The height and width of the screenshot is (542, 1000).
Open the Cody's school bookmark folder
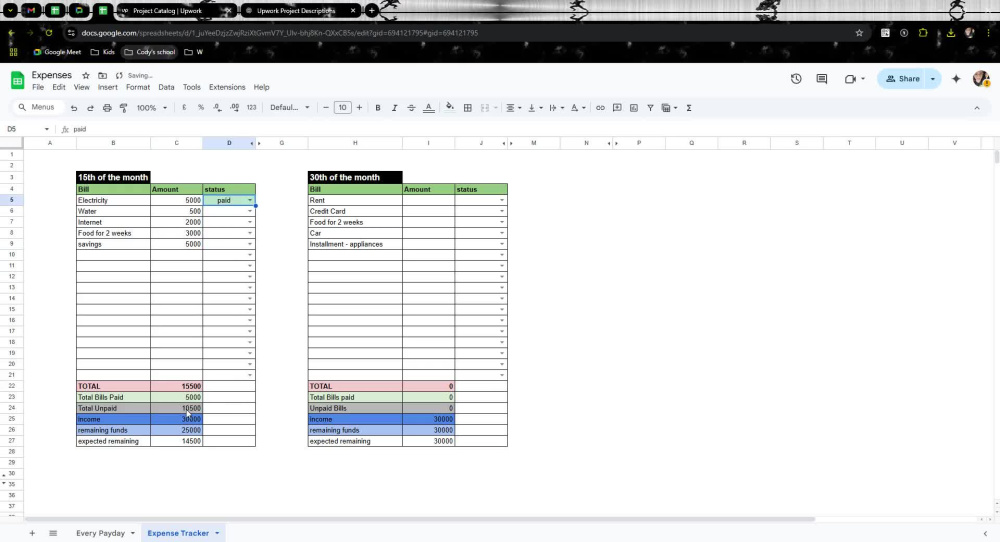pyautogui.click(x=149, y=52)
